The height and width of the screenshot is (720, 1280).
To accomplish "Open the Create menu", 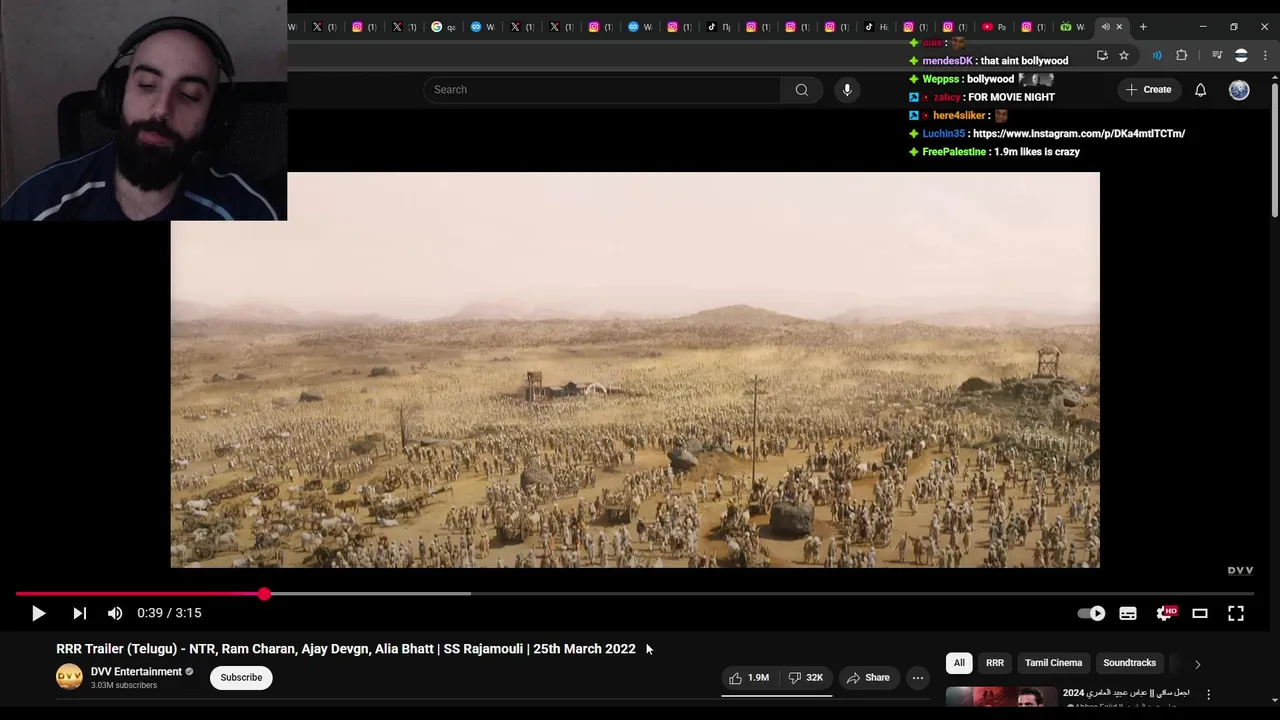I will 1148,90.
